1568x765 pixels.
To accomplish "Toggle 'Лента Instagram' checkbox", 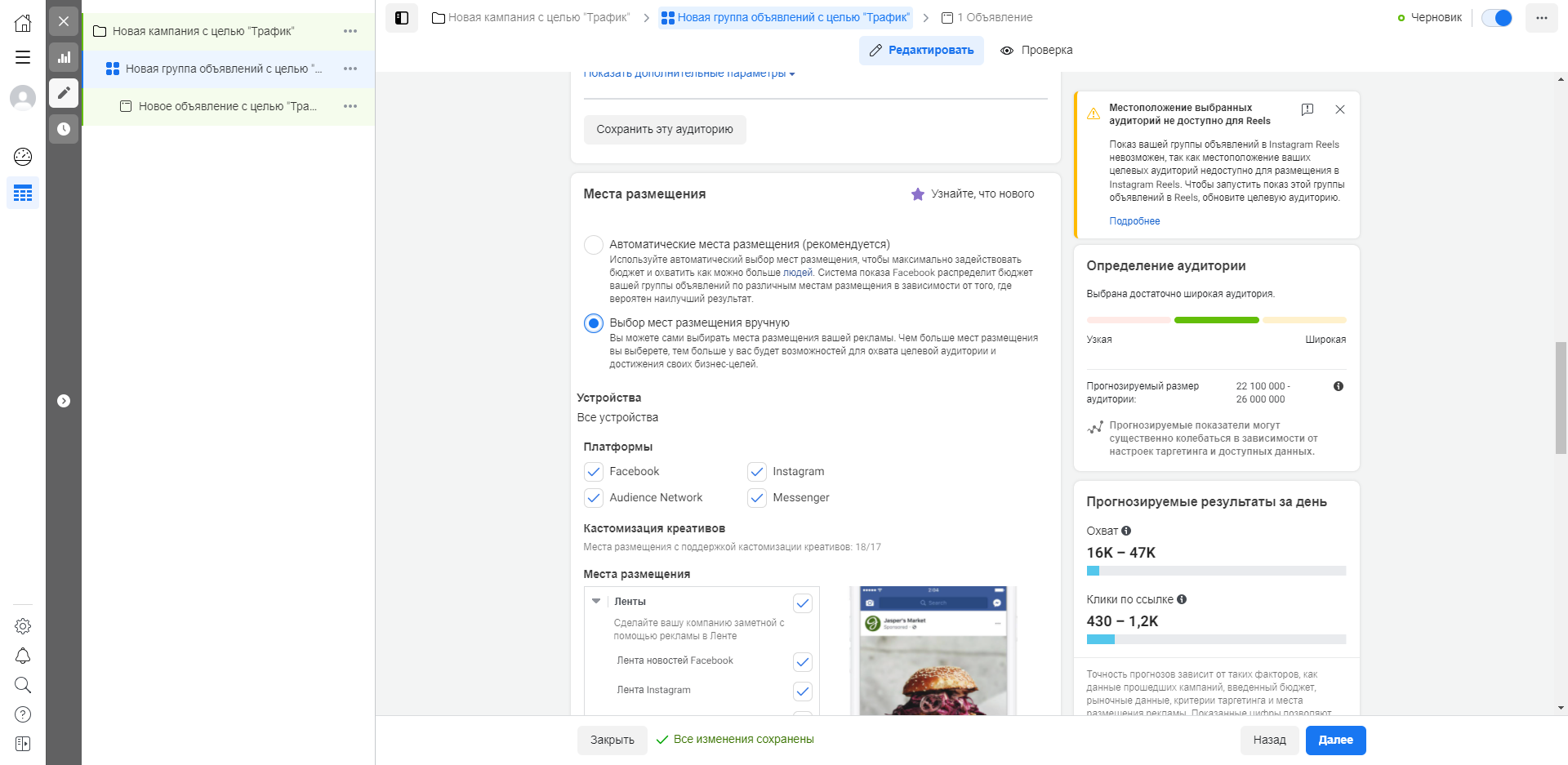I will point(803,692).
